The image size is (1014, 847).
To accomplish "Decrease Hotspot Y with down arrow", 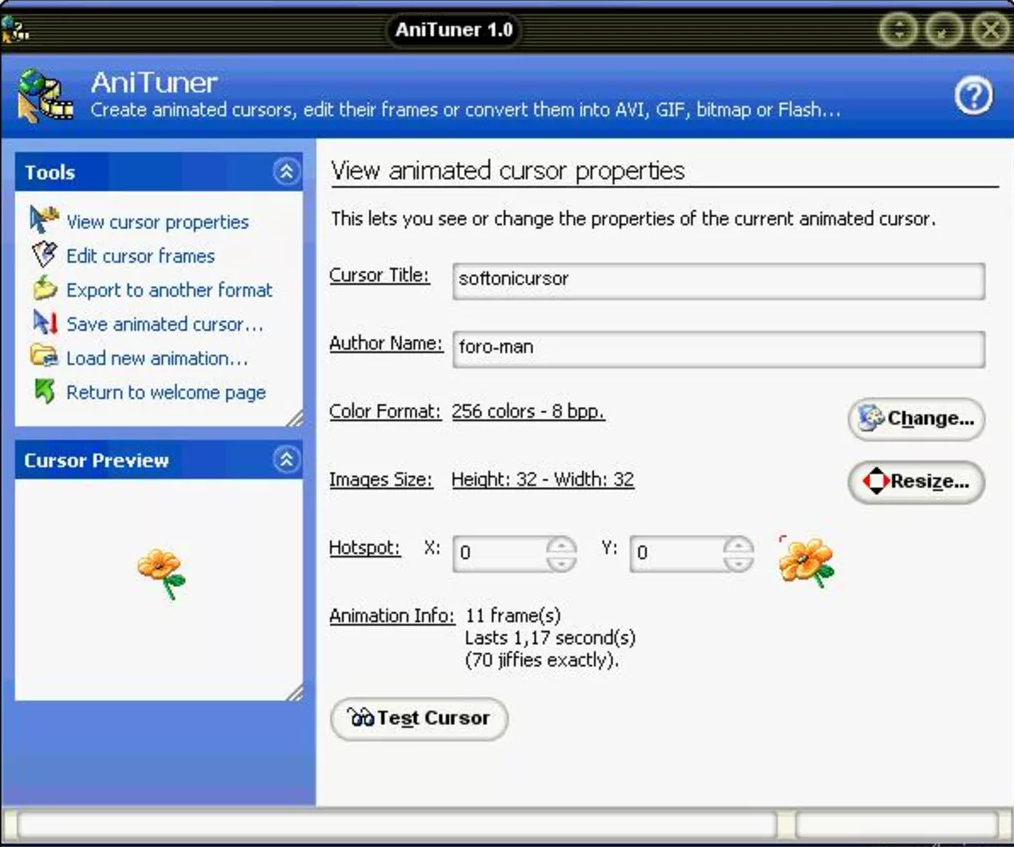I will [738, 563].
